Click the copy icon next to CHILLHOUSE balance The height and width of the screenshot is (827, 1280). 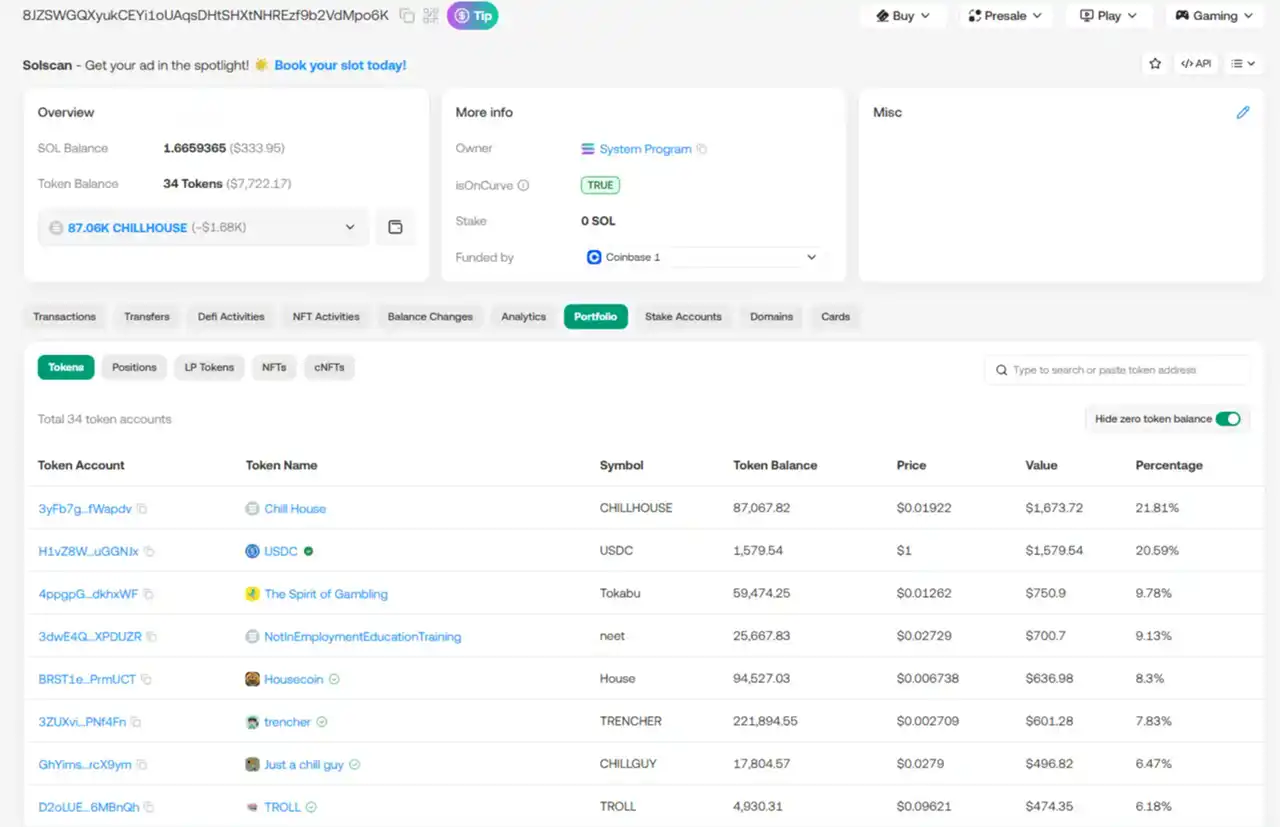coord(395,227)
